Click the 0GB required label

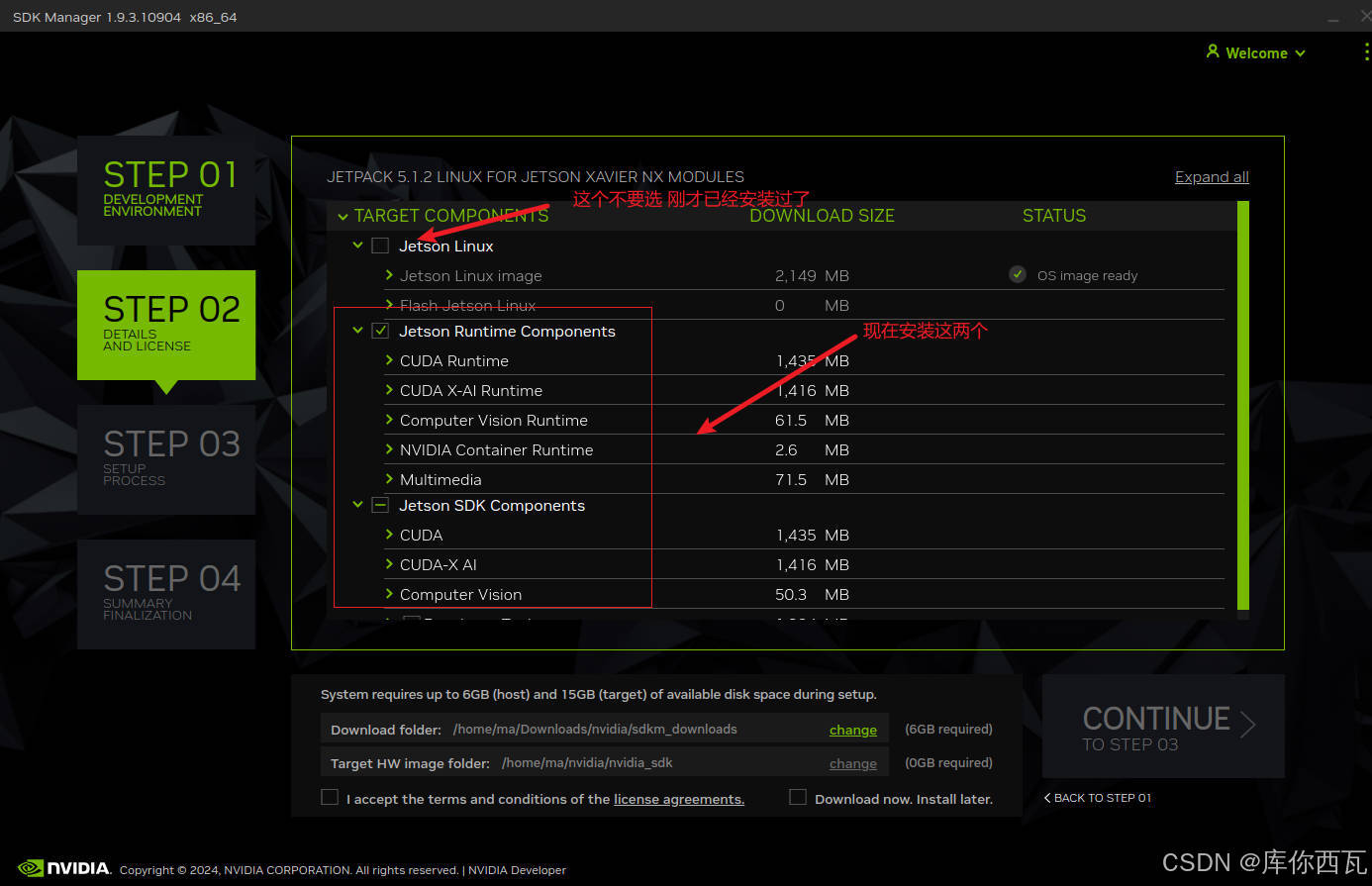(948, 763)
